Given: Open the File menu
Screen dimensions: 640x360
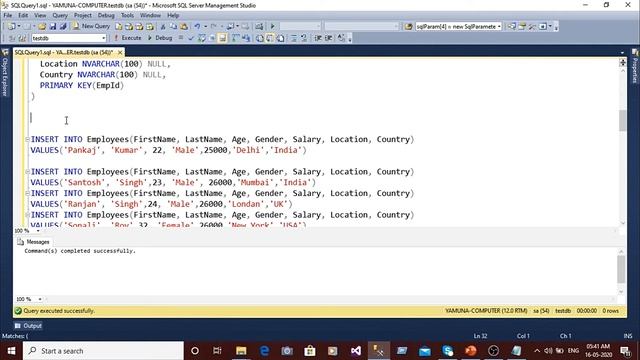Looking at the screenshot, I should click(x=8, y=15).
